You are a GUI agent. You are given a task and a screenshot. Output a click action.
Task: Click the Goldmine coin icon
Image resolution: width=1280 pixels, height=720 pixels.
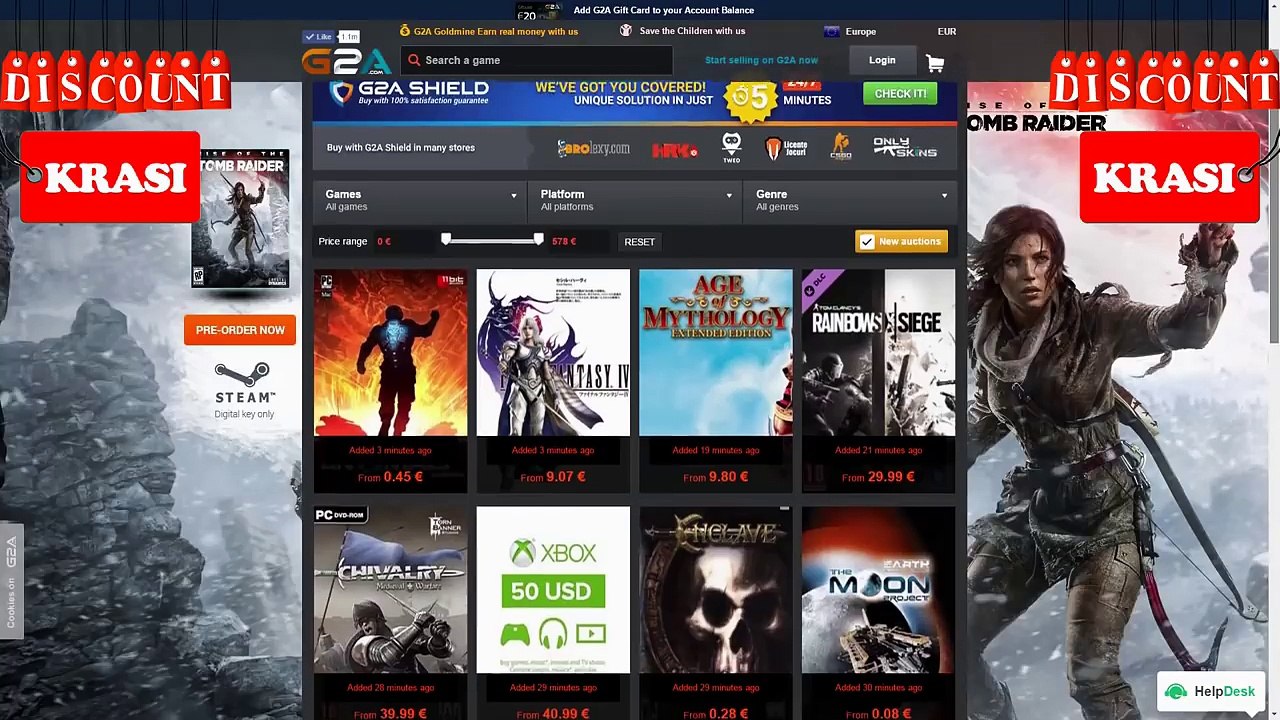click(405, 31)
